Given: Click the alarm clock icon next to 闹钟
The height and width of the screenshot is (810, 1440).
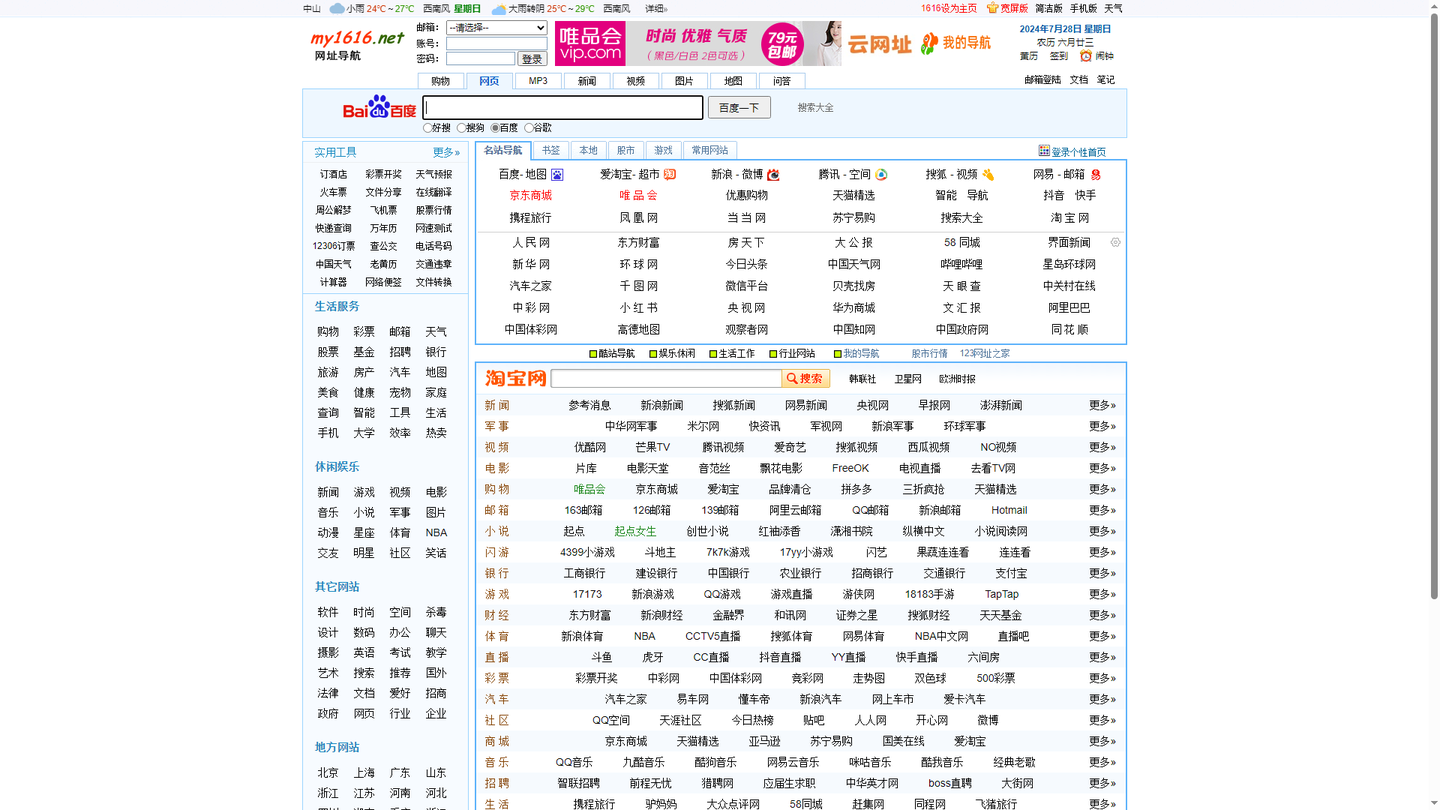Looking at the screenshot, I should click(1086, 56).
